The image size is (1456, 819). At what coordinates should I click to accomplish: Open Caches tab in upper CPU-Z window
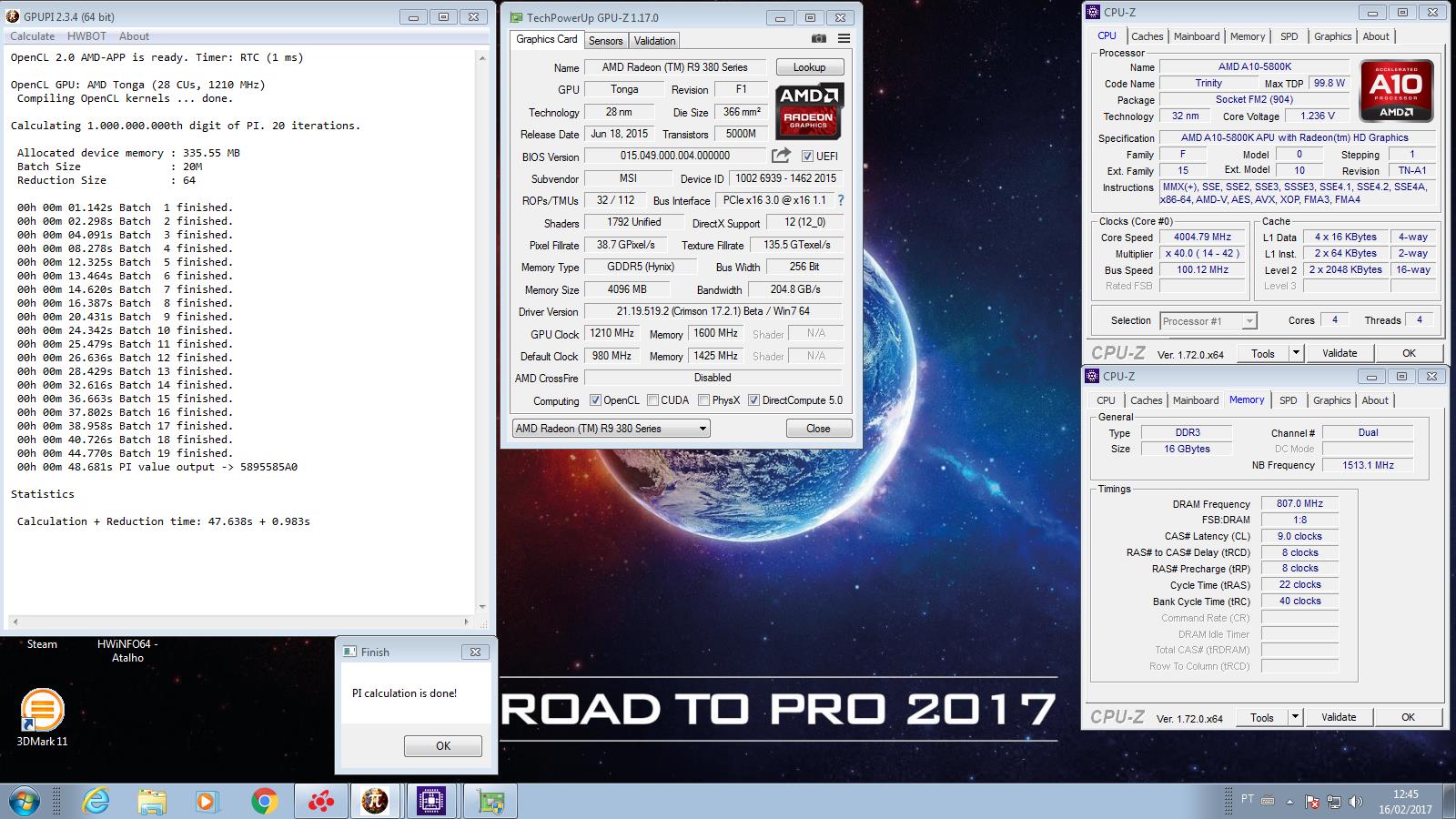tap(1147, 36)
